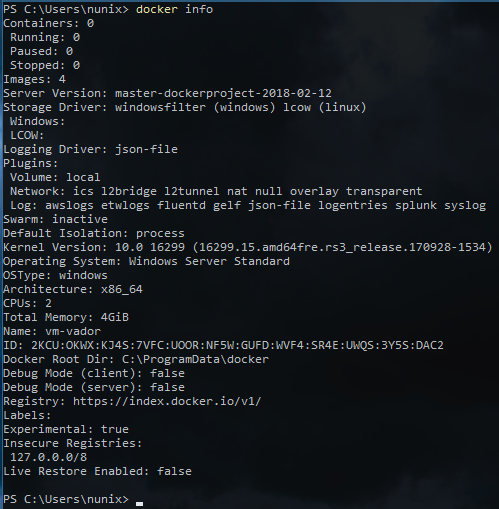Click the Architecture x86_64 value

122,289
